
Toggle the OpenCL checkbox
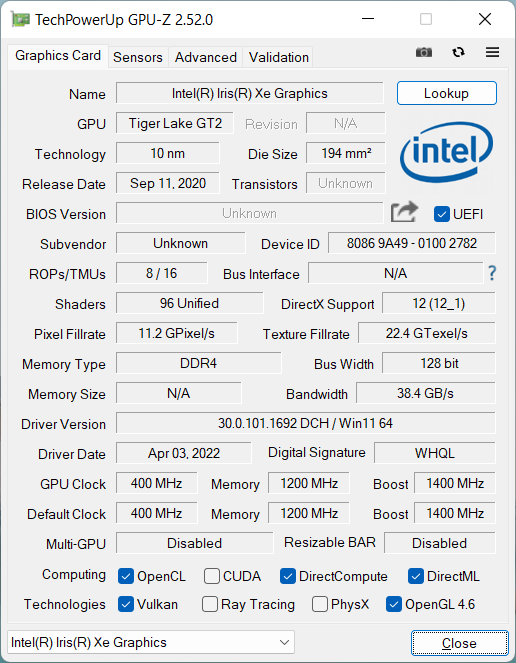(x=126, y=576)
